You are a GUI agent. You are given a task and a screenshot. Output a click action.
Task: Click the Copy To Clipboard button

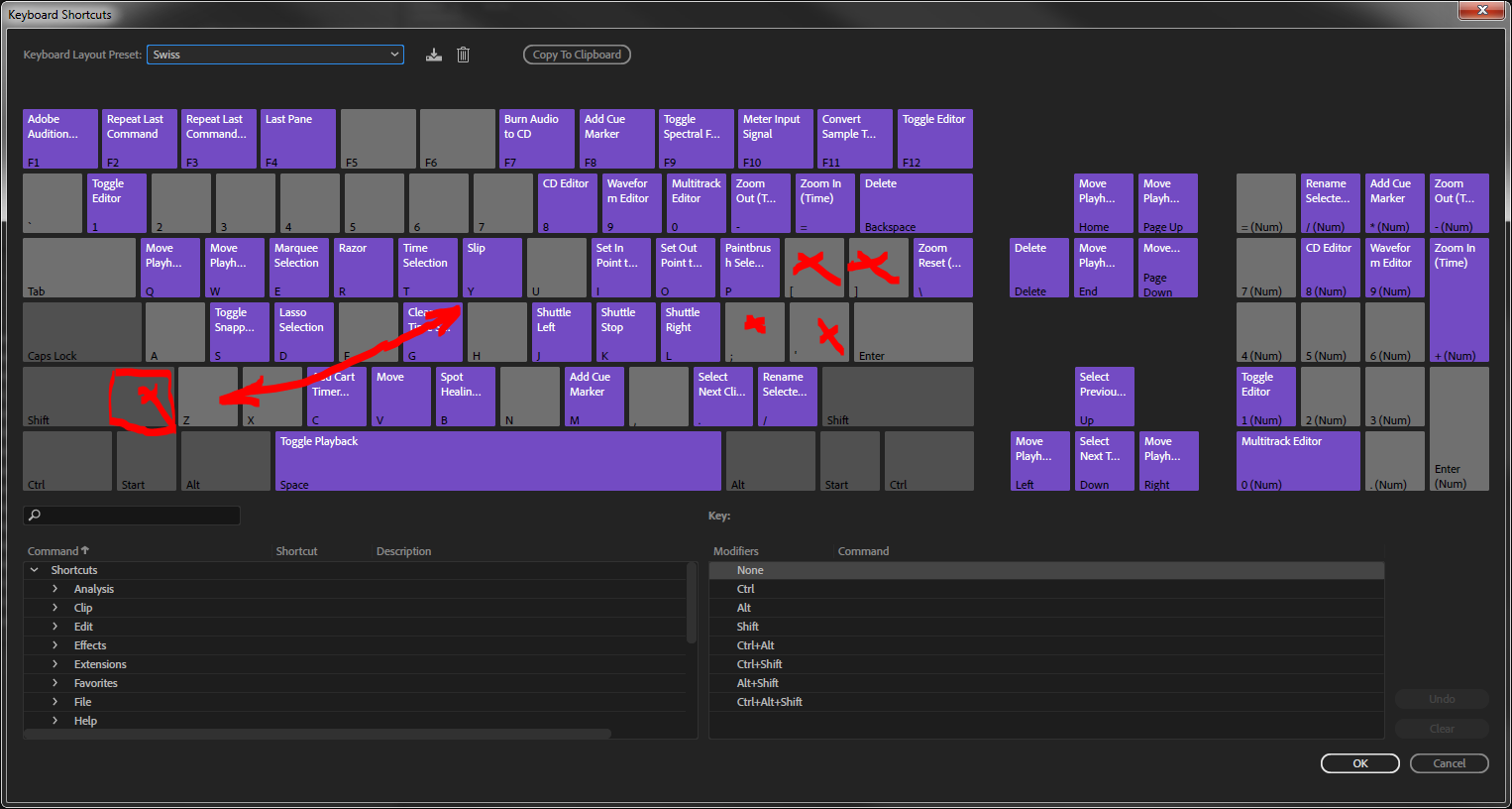[577, 55]
